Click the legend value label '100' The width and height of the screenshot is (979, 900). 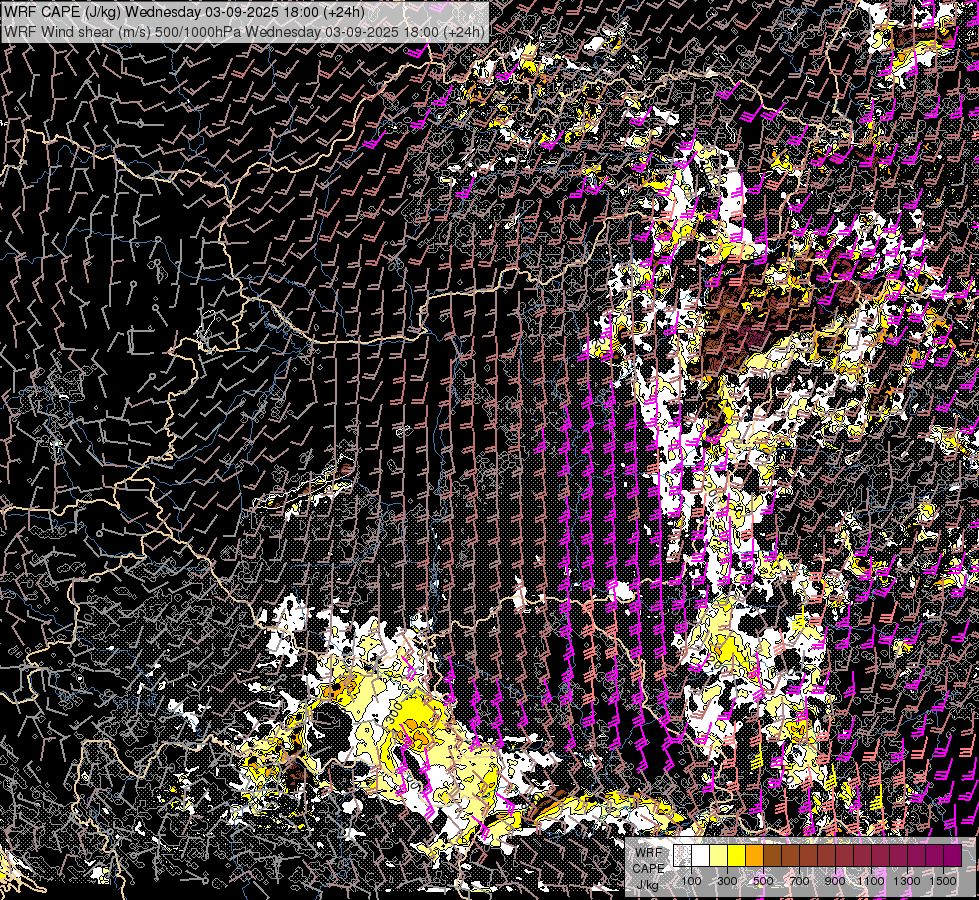pyautogui.click(x=691, y=881)
